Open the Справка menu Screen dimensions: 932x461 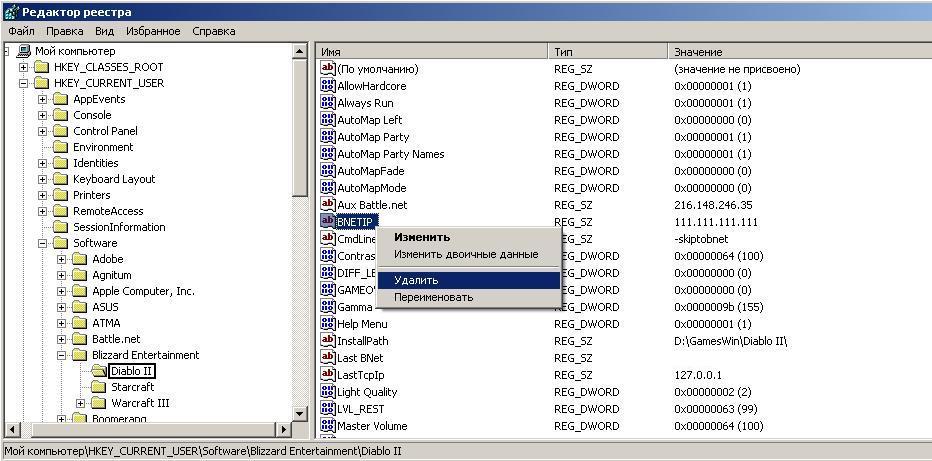(214, 31)
